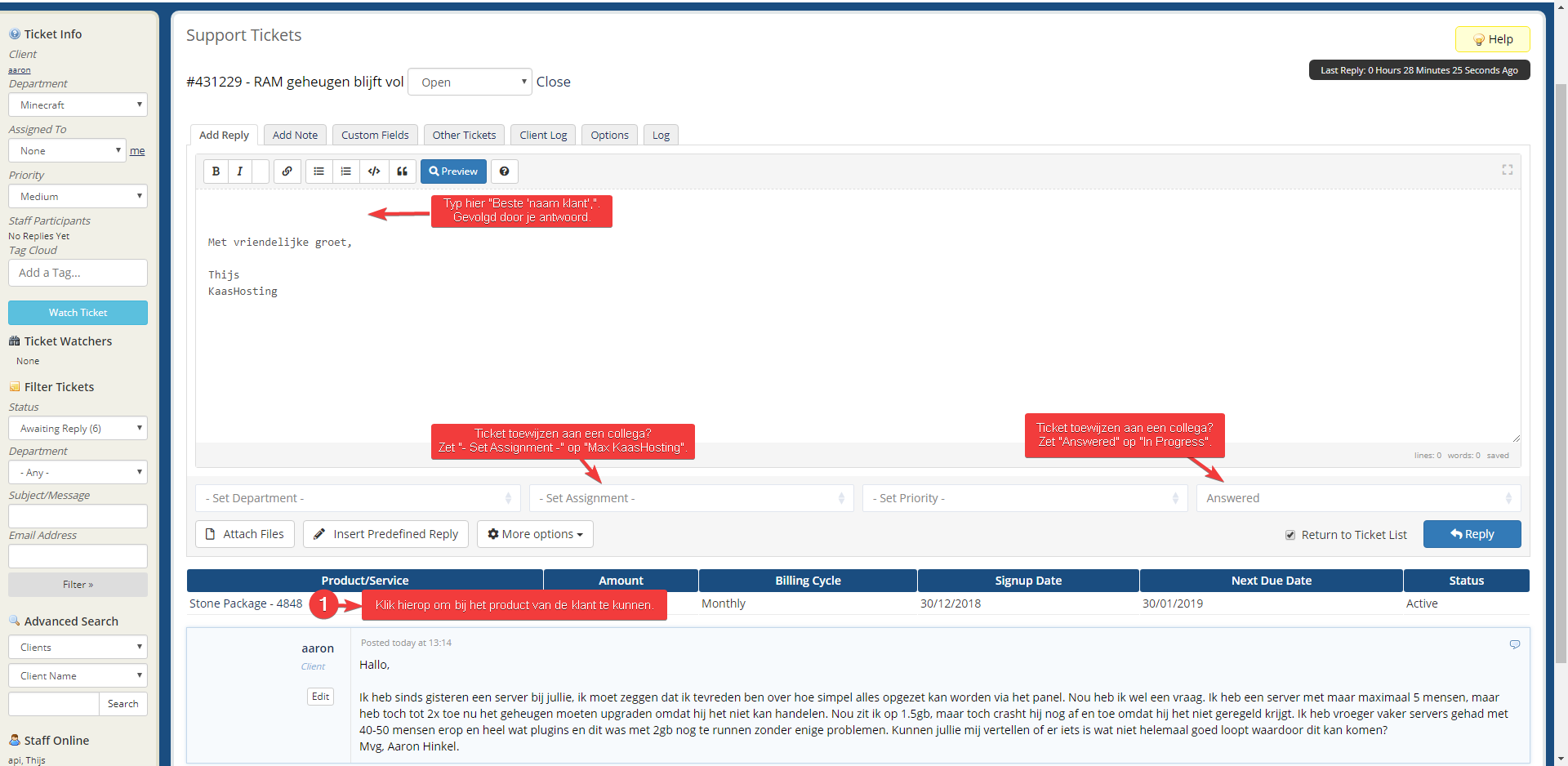This screenshot has height=766, width=1568.
Task: Switch to the Add Note tab
Action: 295,136
